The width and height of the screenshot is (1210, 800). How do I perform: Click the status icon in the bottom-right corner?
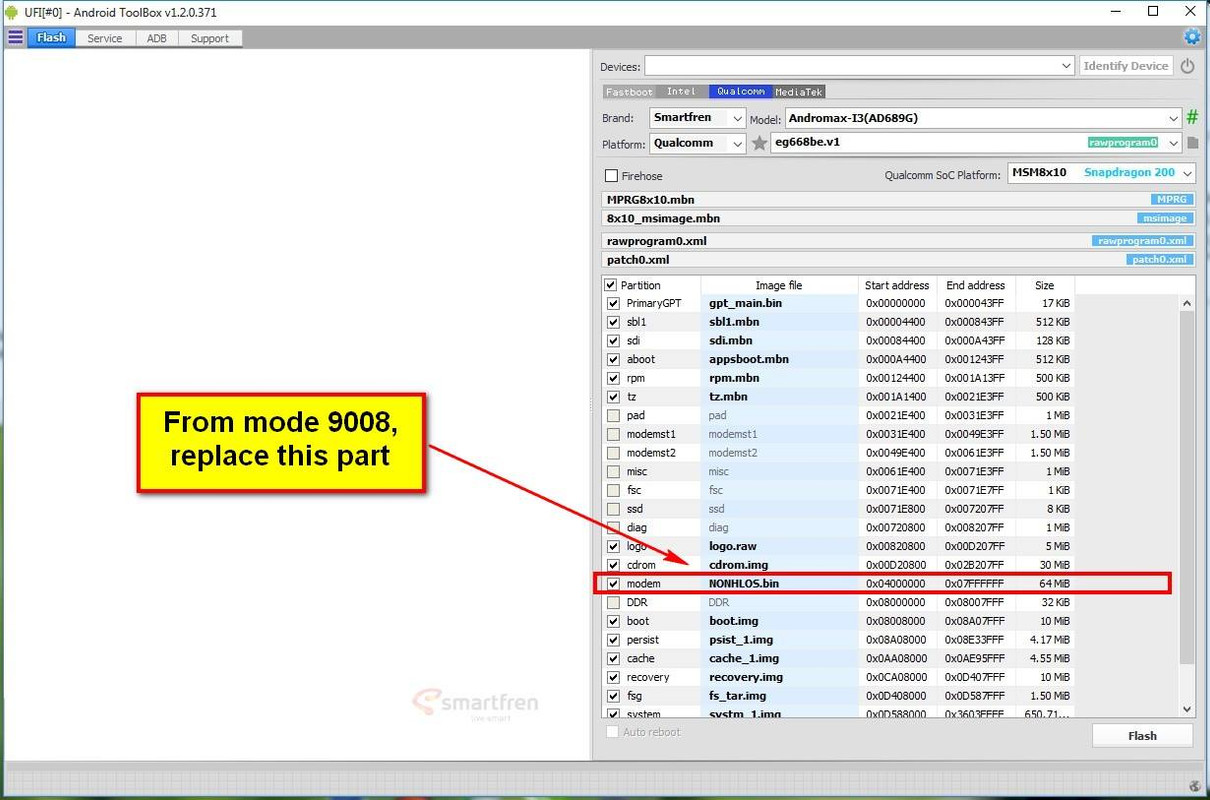pyautogui.click(x=1195, y=786)
